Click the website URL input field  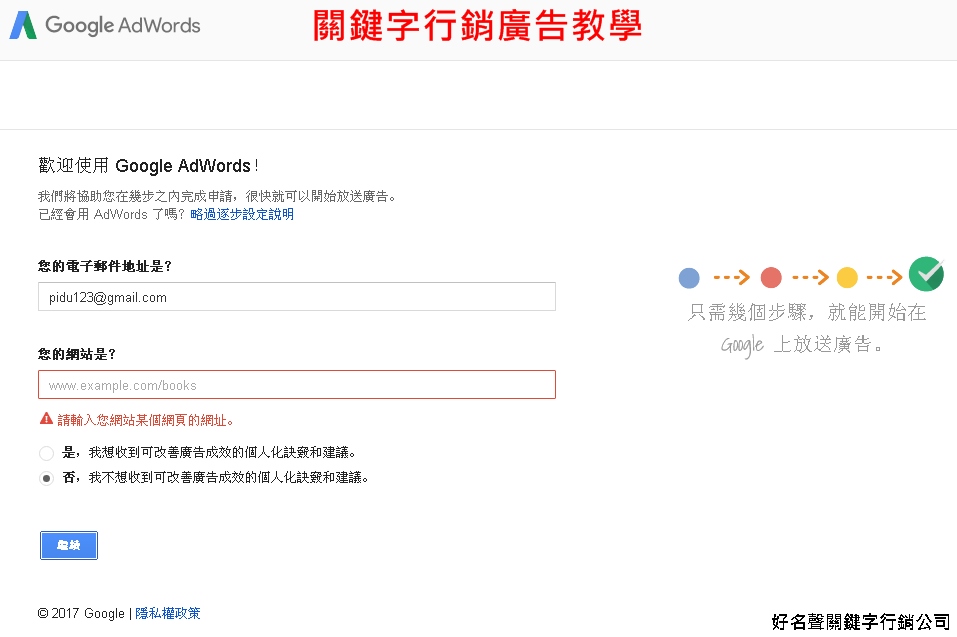click(297, 384)
